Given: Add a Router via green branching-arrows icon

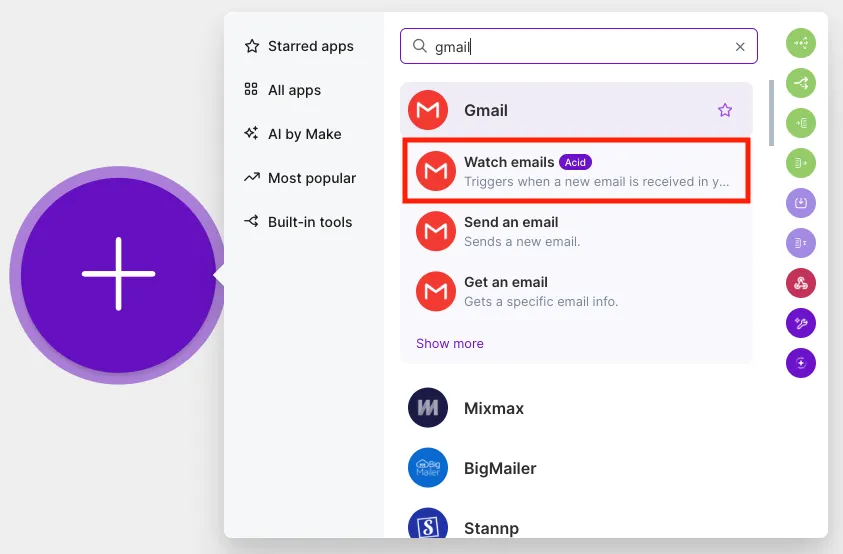Looking at the screenshot, I should (x=801, y=83).
